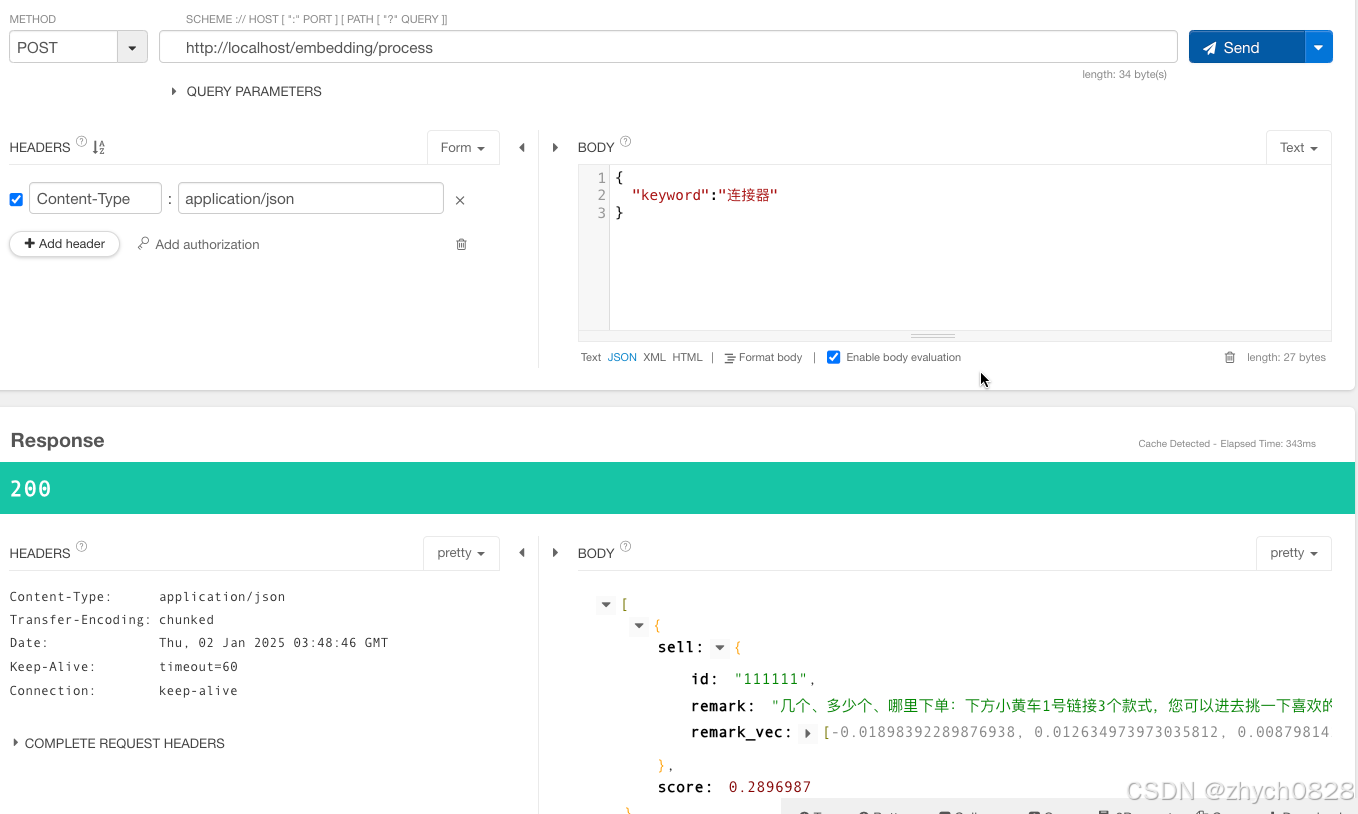
Task: Edit the Content-Type header name field
Action: click(95, 198)
